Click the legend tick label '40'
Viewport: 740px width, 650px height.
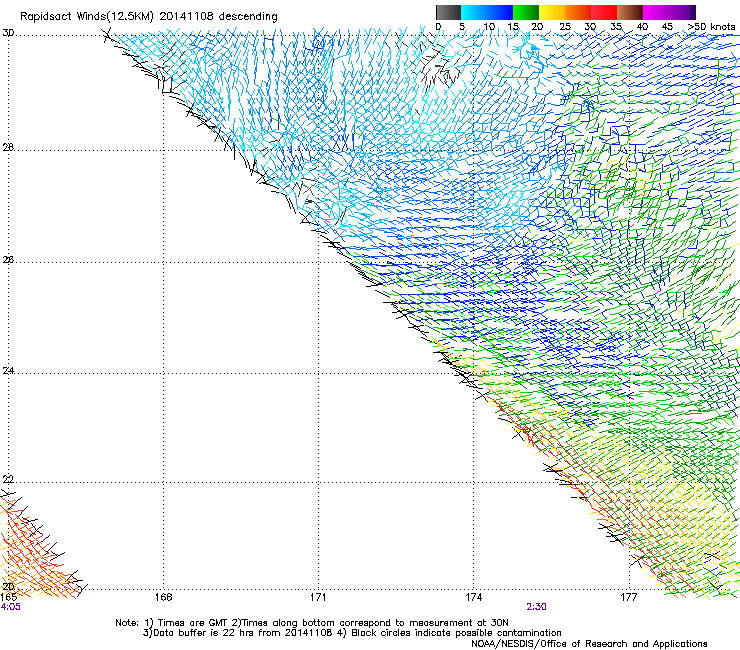pyautogui.click(x=642, y=26)
